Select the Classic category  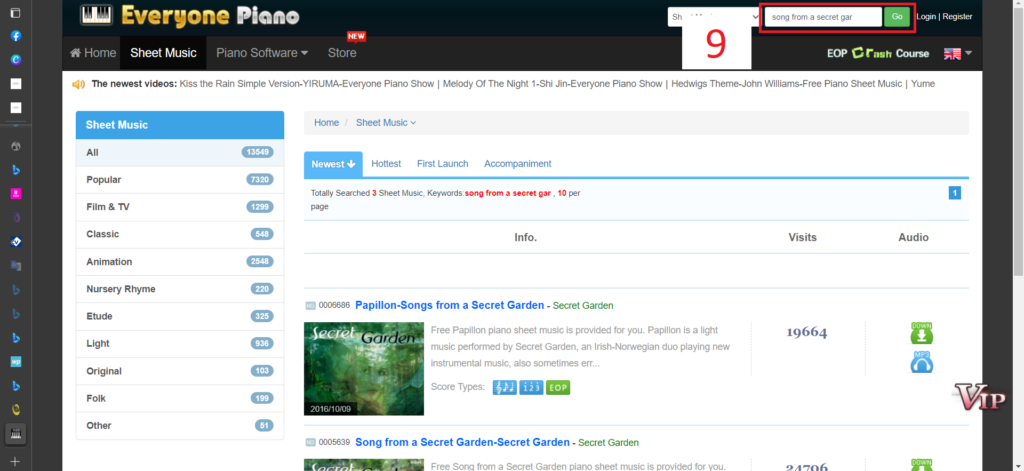(180, 234)
